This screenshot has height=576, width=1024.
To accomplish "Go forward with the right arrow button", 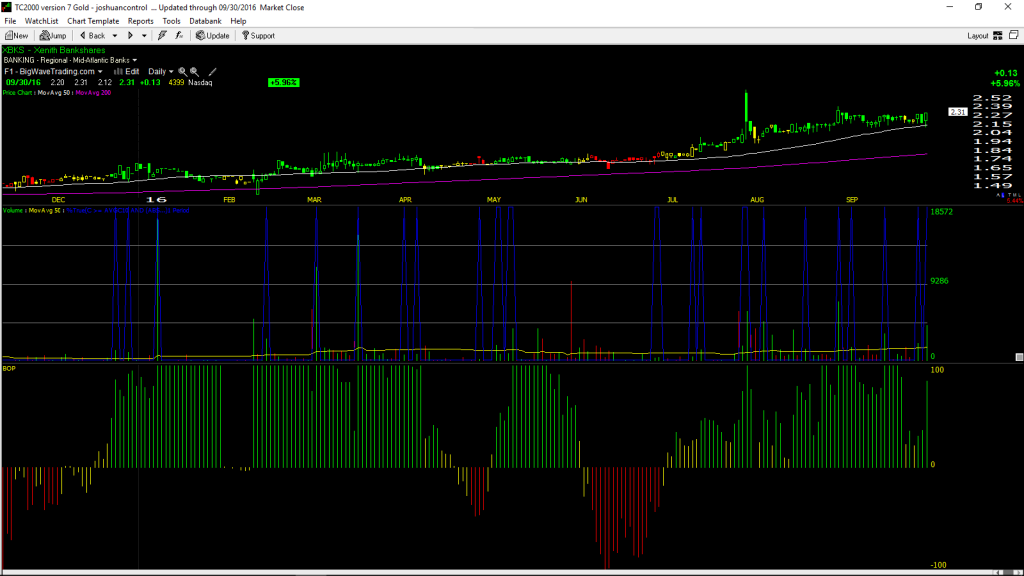I will point(130,36).
